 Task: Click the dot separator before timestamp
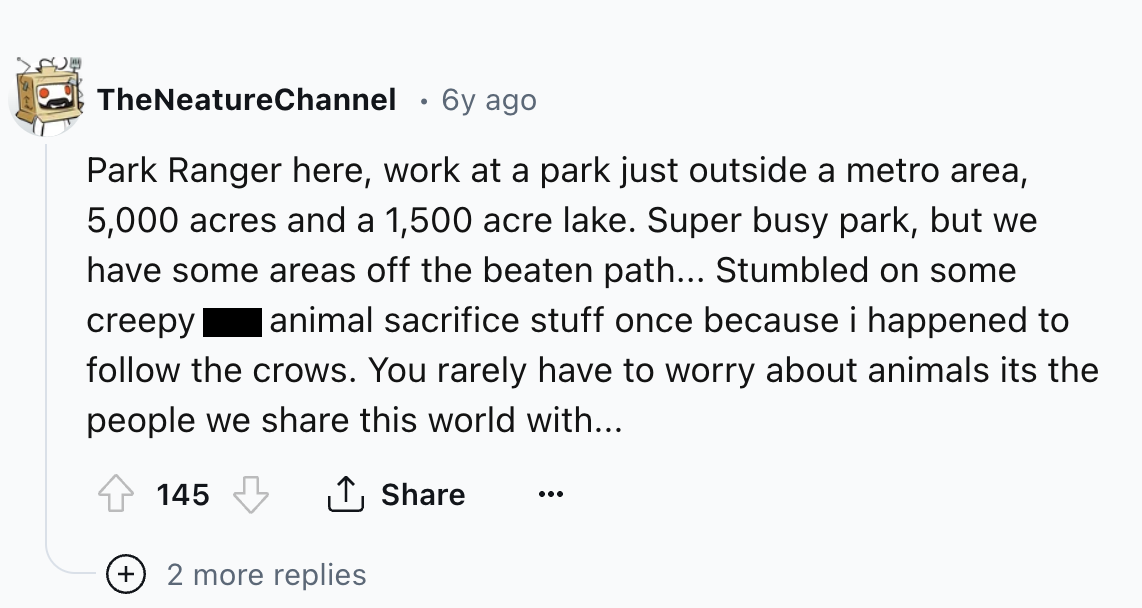coord(424,100)
